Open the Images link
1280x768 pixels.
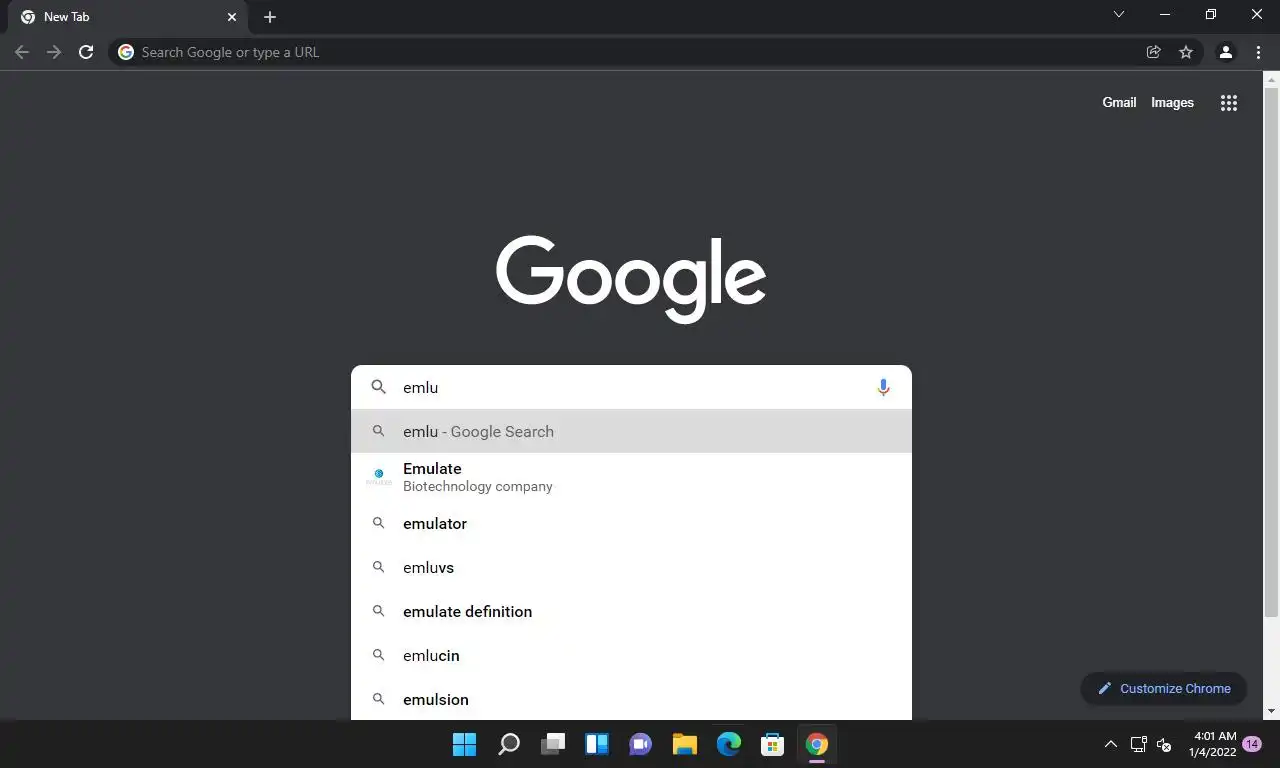(1172, 102)
